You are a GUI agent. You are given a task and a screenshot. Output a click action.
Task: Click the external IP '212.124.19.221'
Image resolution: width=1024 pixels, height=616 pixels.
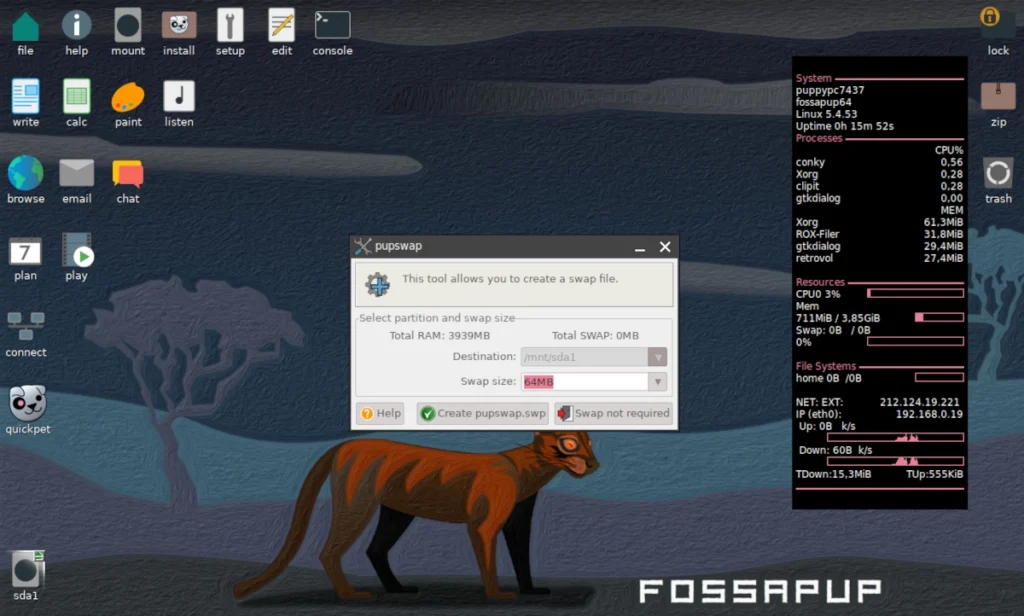[x=920, y=402]
